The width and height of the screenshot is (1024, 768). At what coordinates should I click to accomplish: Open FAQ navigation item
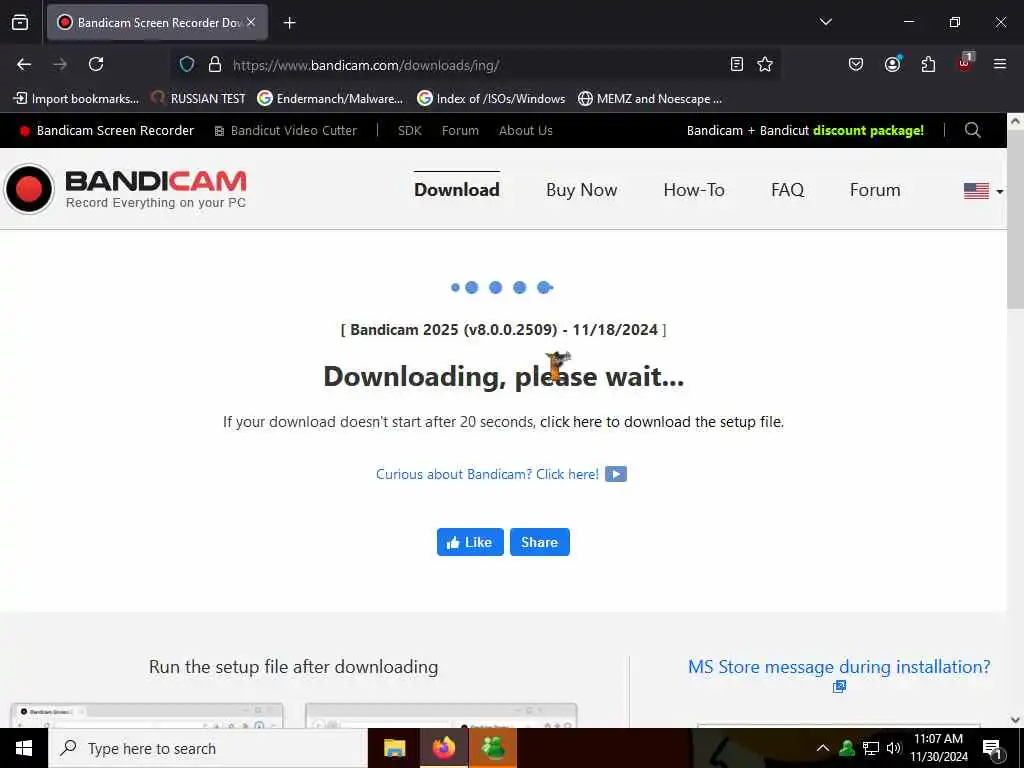pyautogui.click(x=787, y=190)
